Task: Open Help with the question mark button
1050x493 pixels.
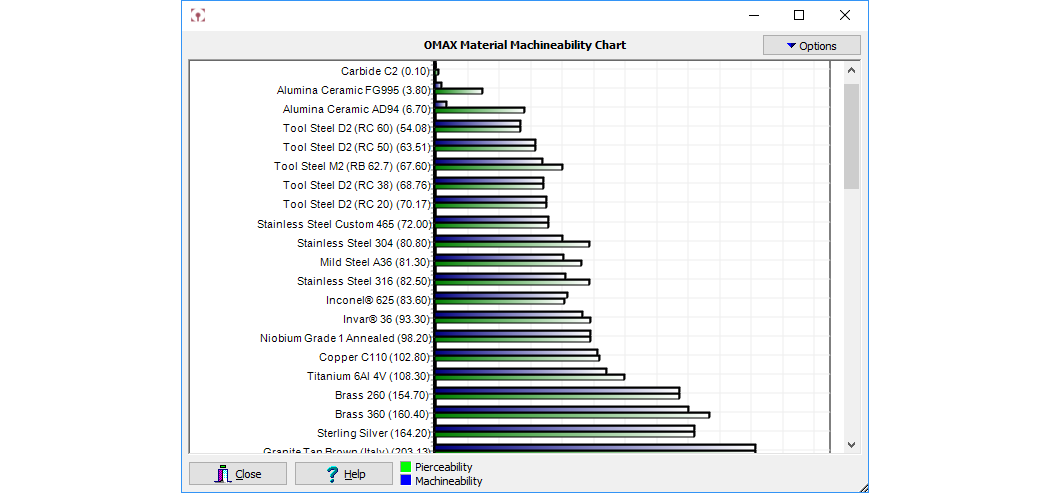Action: pyautogui.click(x=344, y=474)
